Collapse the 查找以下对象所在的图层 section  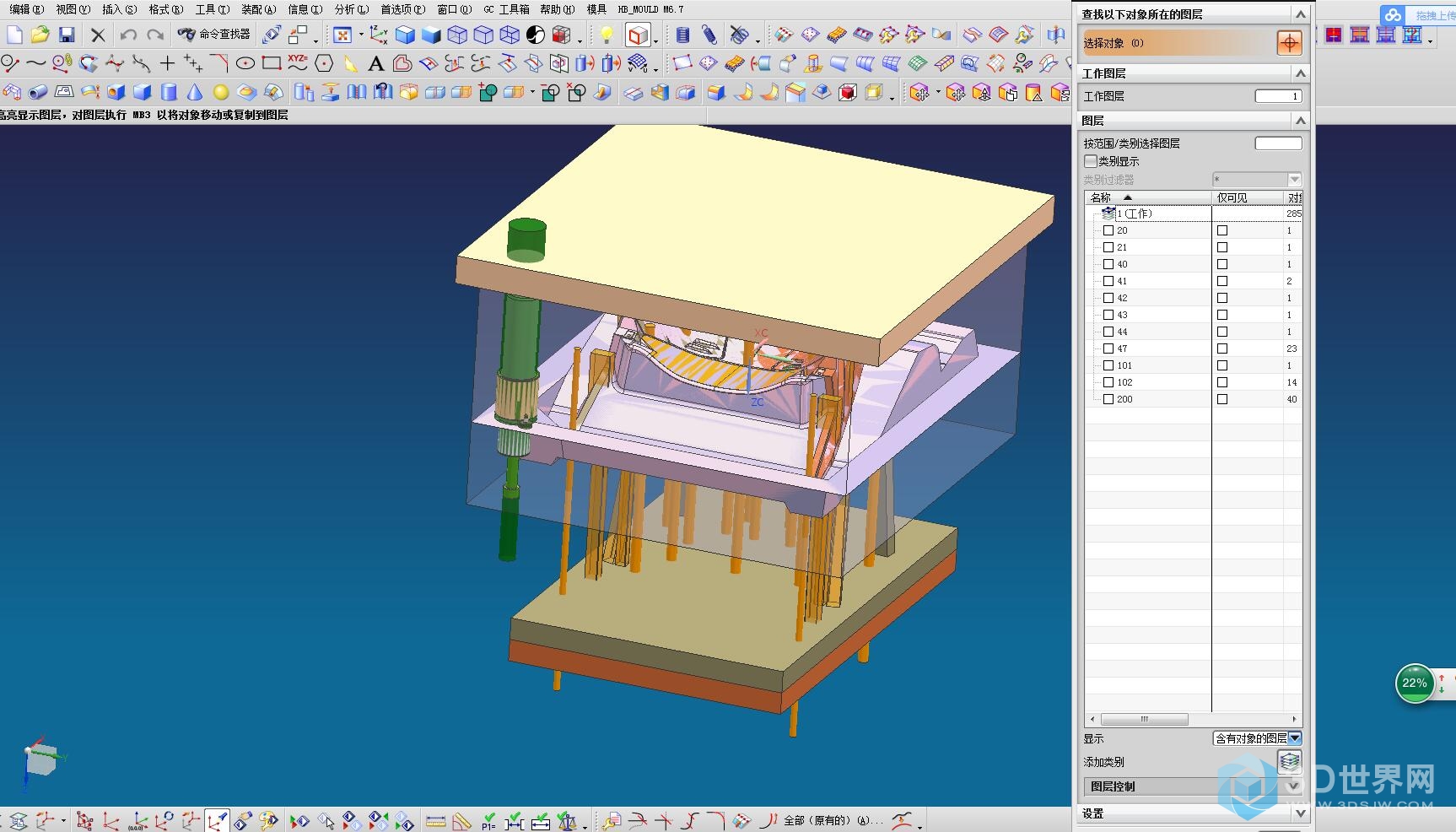tap(1300, 14)
